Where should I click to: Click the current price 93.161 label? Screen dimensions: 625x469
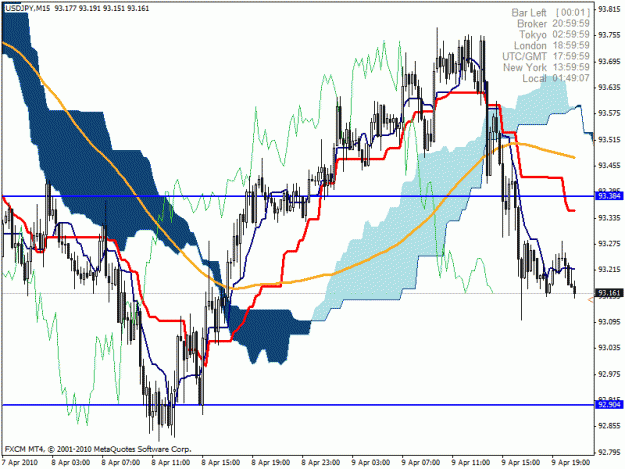[609, 293]
